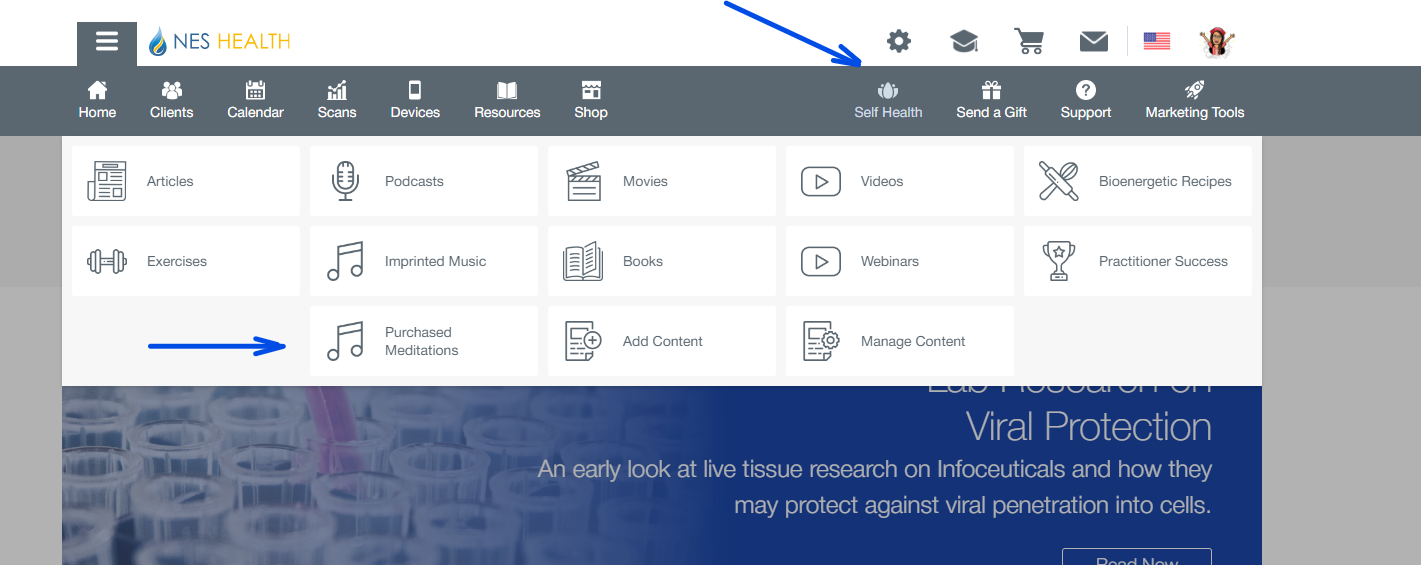Open the US flag language selector
The width and height of the screenshot is (1421, 565).
click(1157, 42)
